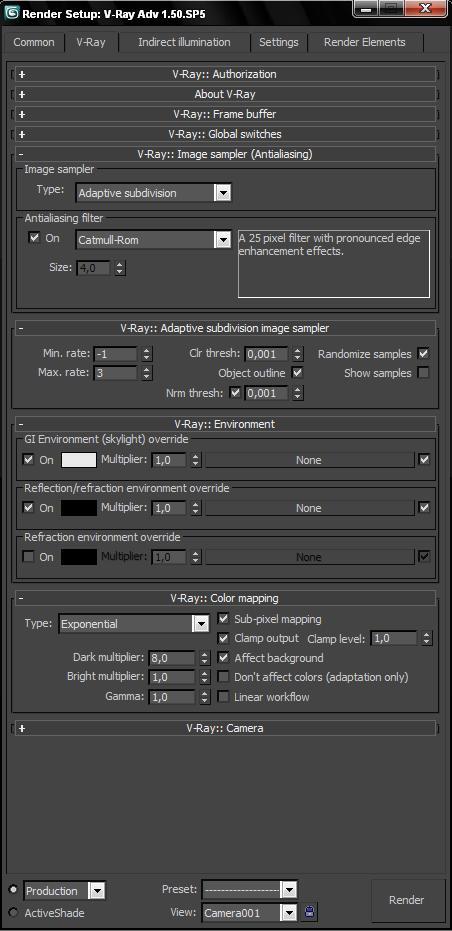
Task: Toggle GI Environment skylight On checkbox
Action: click(28, 460)
